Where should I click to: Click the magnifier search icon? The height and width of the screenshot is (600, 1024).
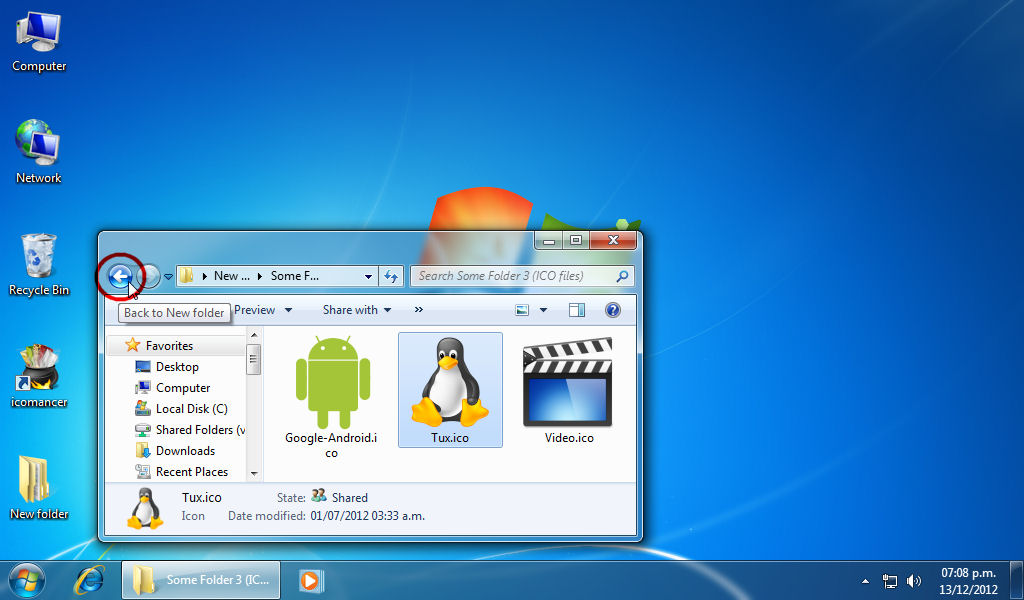(622, 276)
